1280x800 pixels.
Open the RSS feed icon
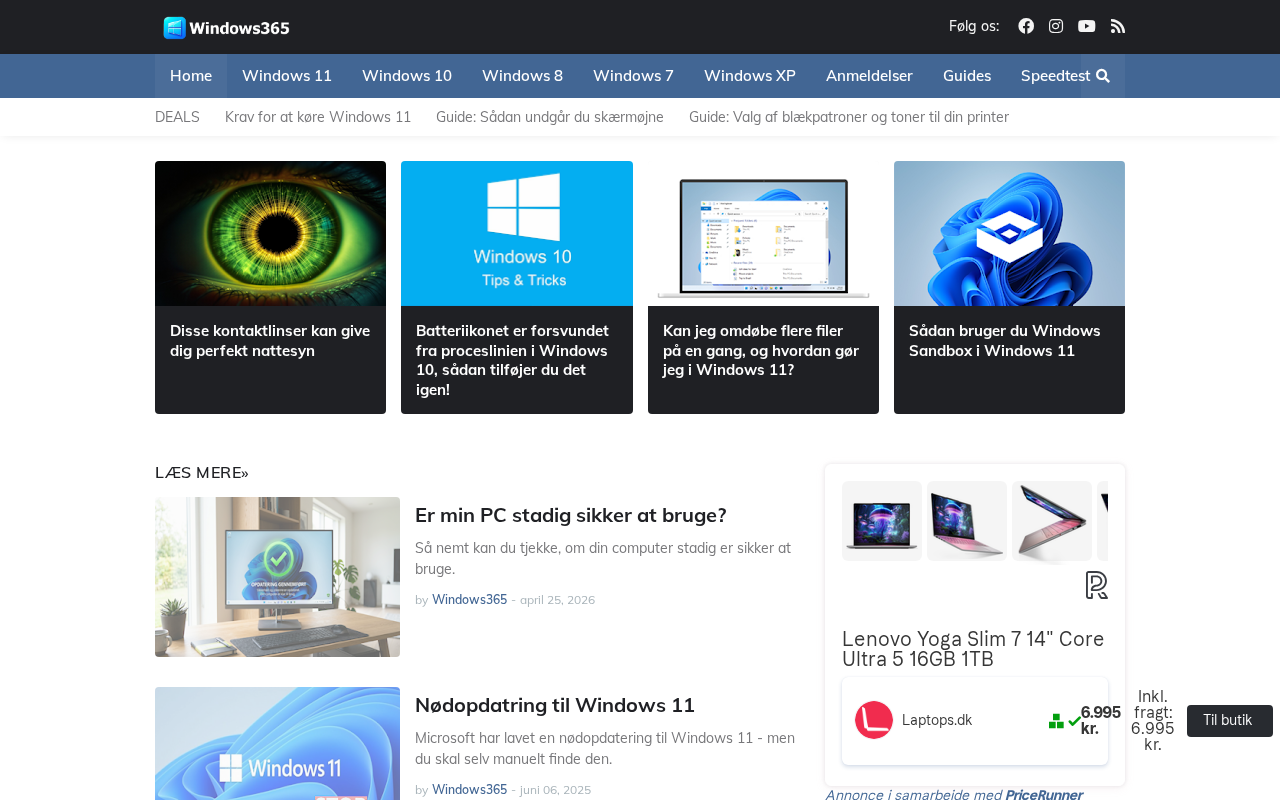1118,26
